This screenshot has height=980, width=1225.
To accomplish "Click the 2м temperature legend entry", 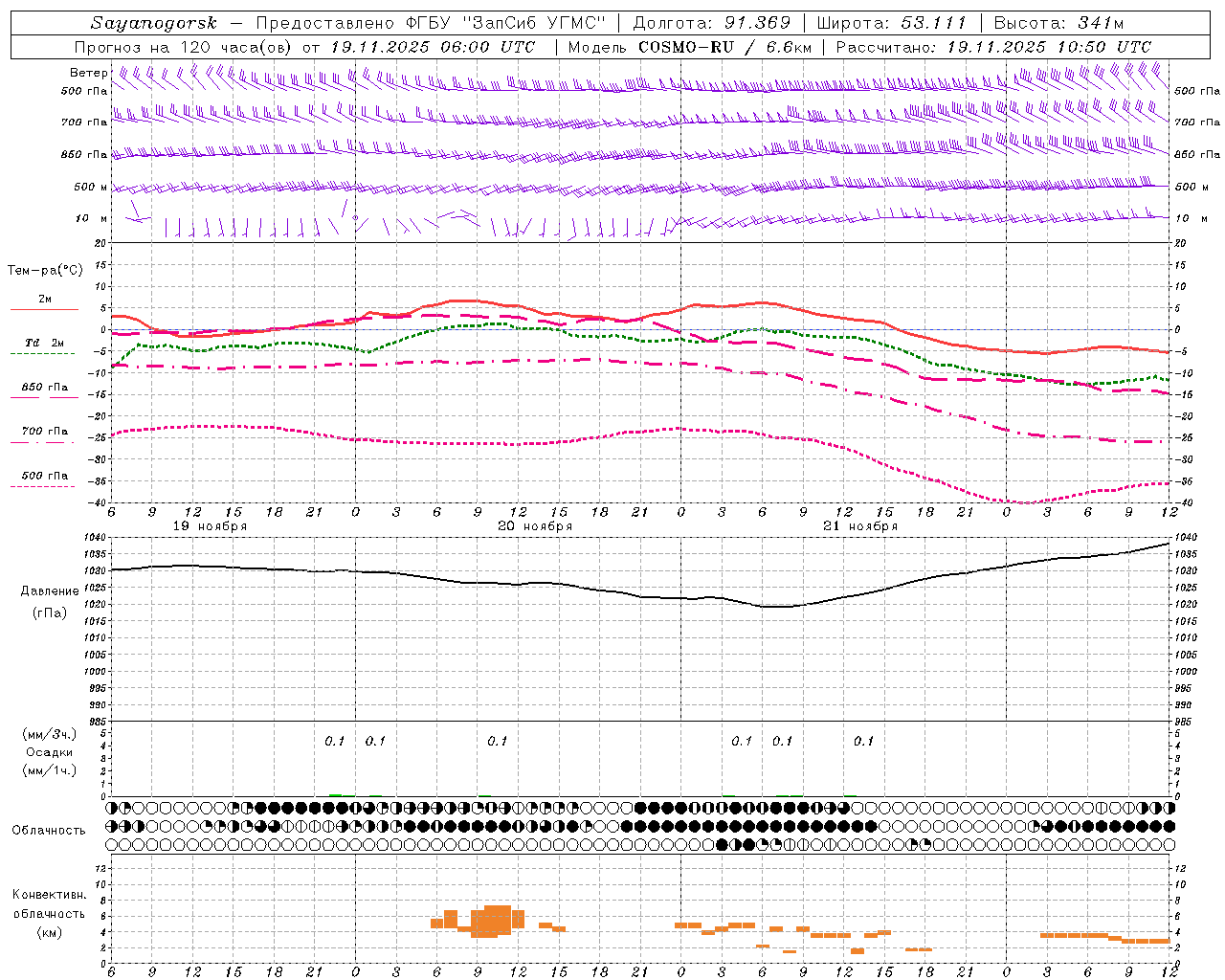I will point(45,300).
